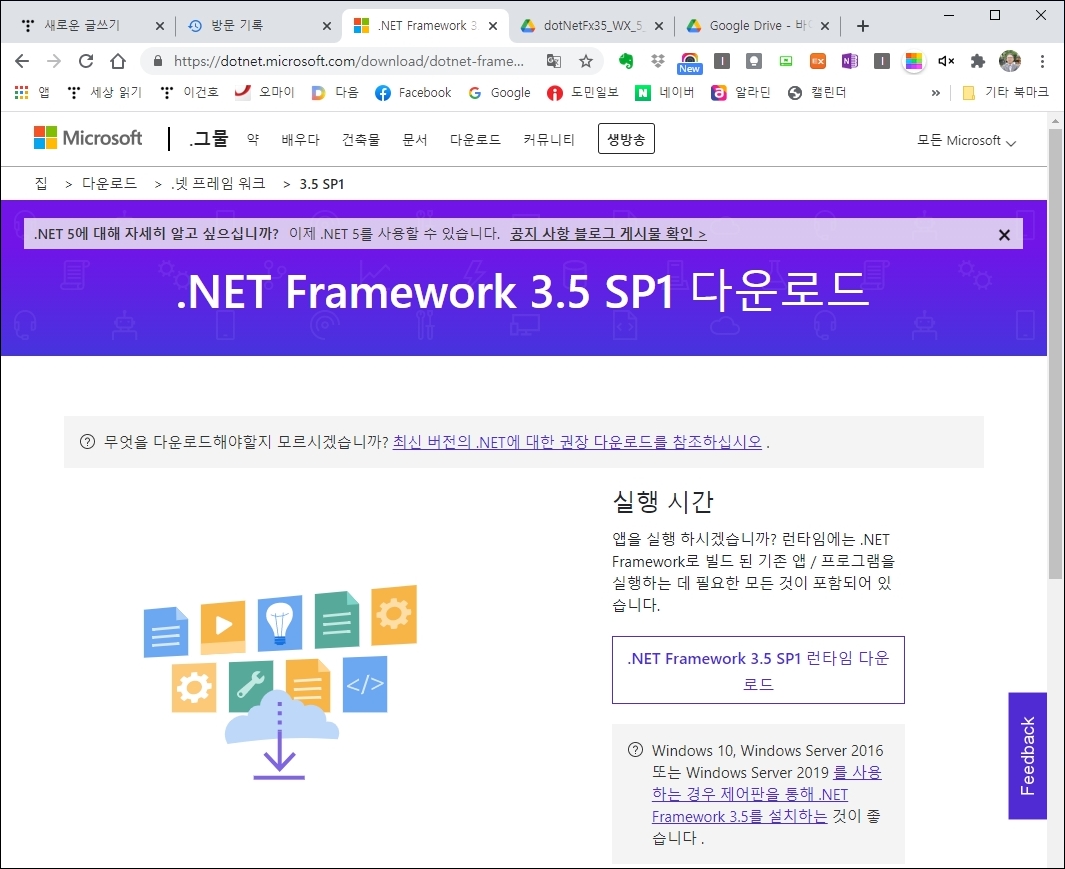1065x869 pixels.
Task: Open the 배우다 navigation menu item
Action: 300,140
